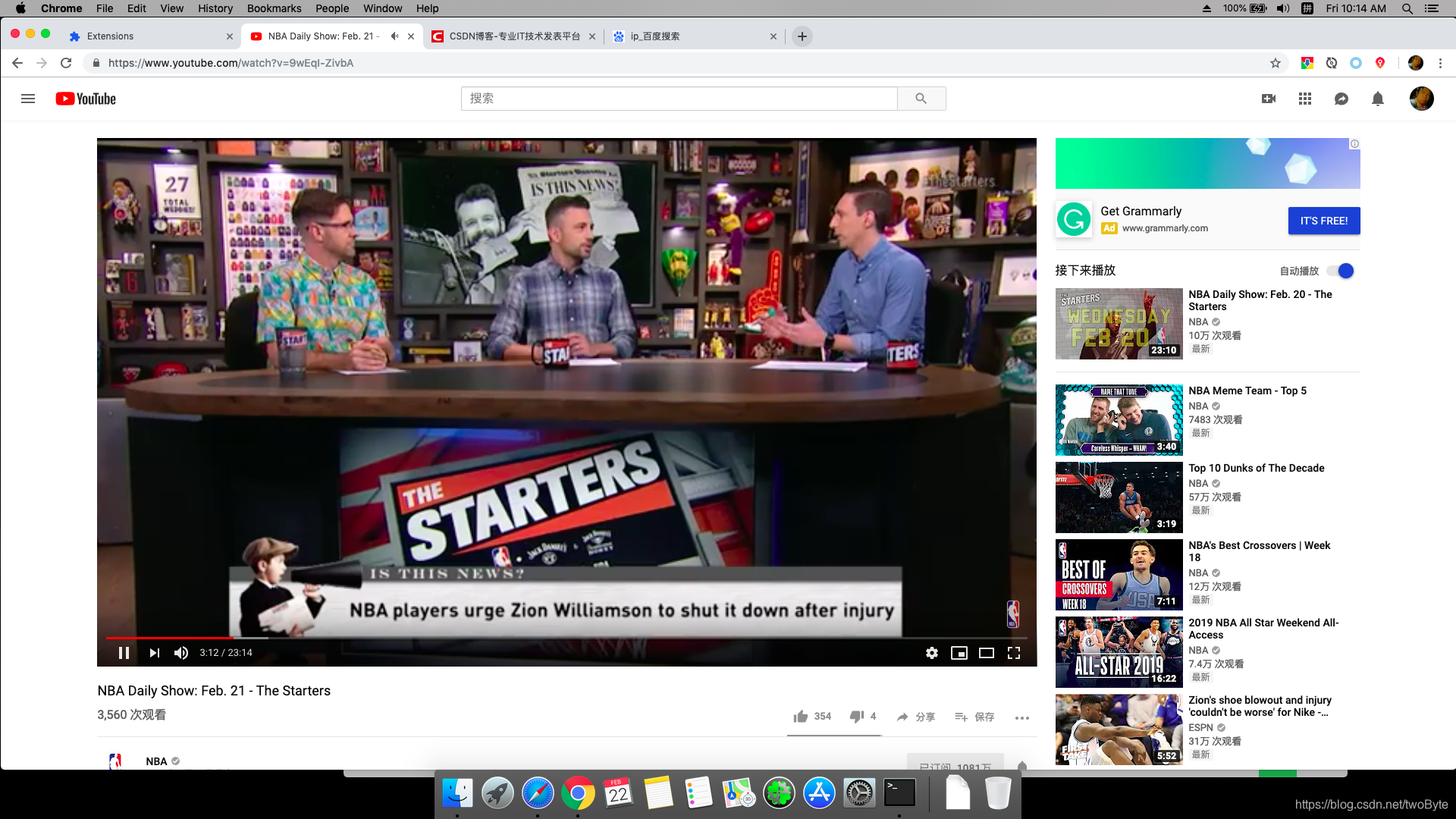Open player settings gear

931,653
